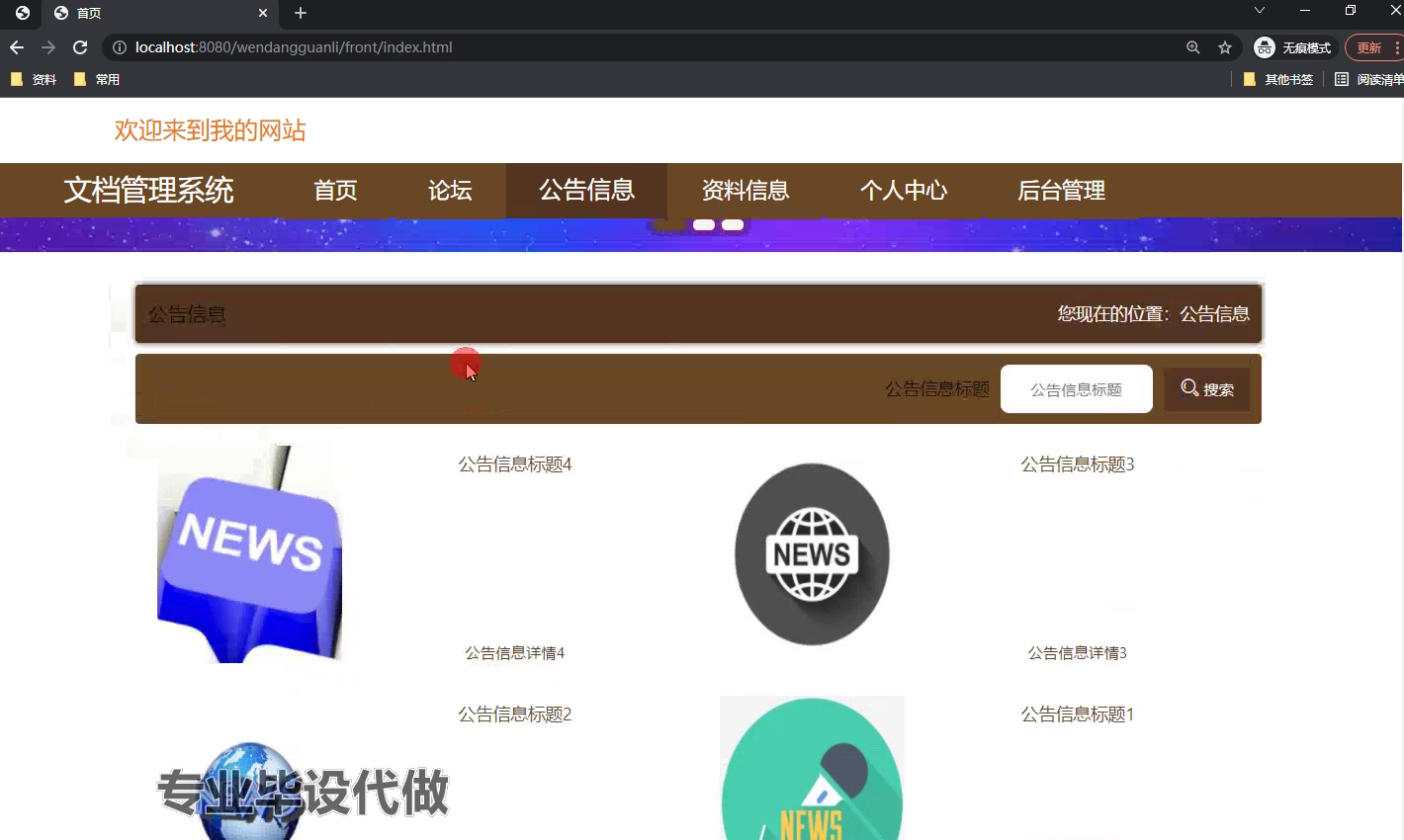
Task: Open the tab search chevron
Action: point(1259,10)
